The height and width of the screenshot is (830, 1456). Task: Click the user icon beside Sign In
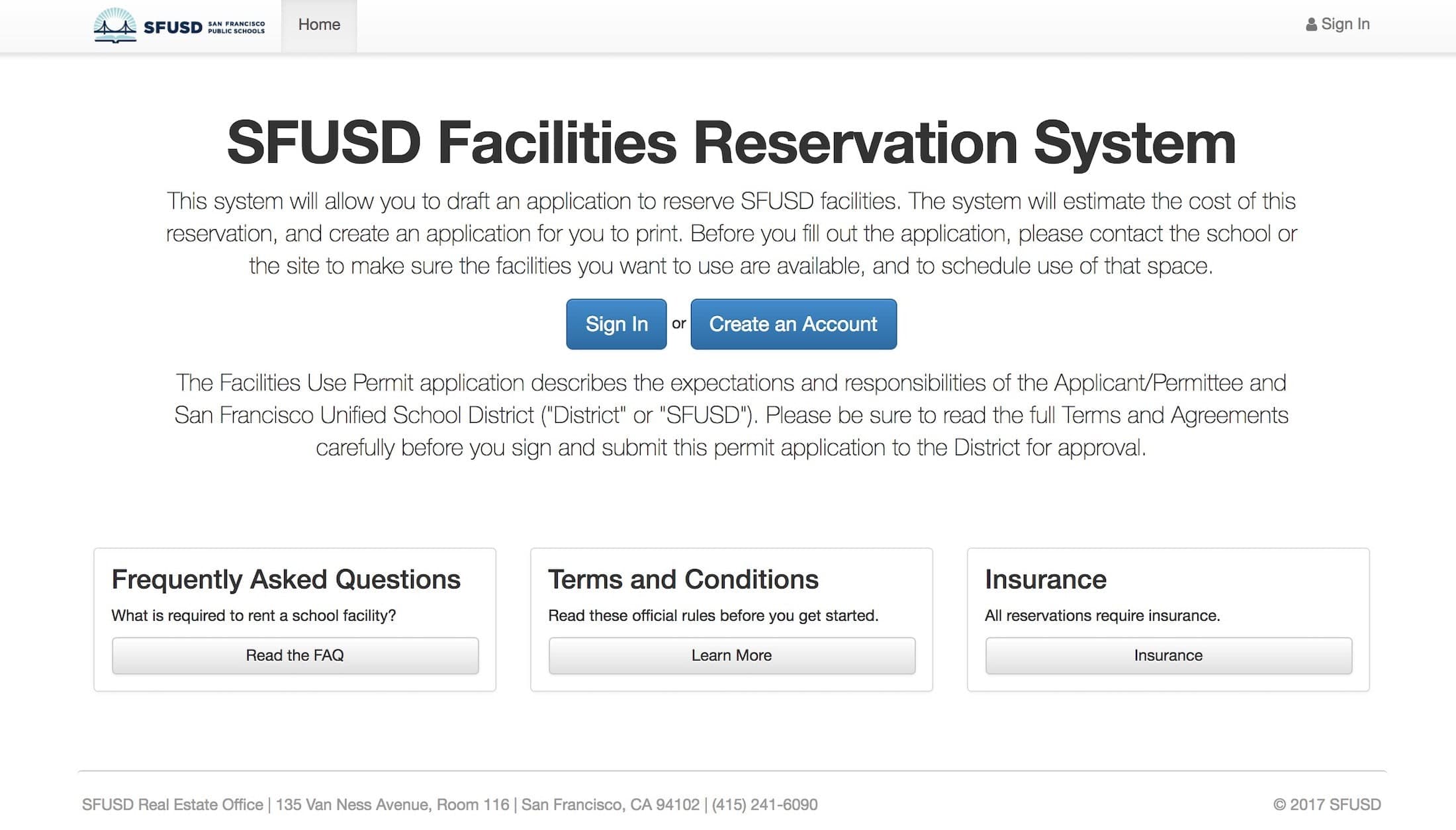coord(1311,24)
